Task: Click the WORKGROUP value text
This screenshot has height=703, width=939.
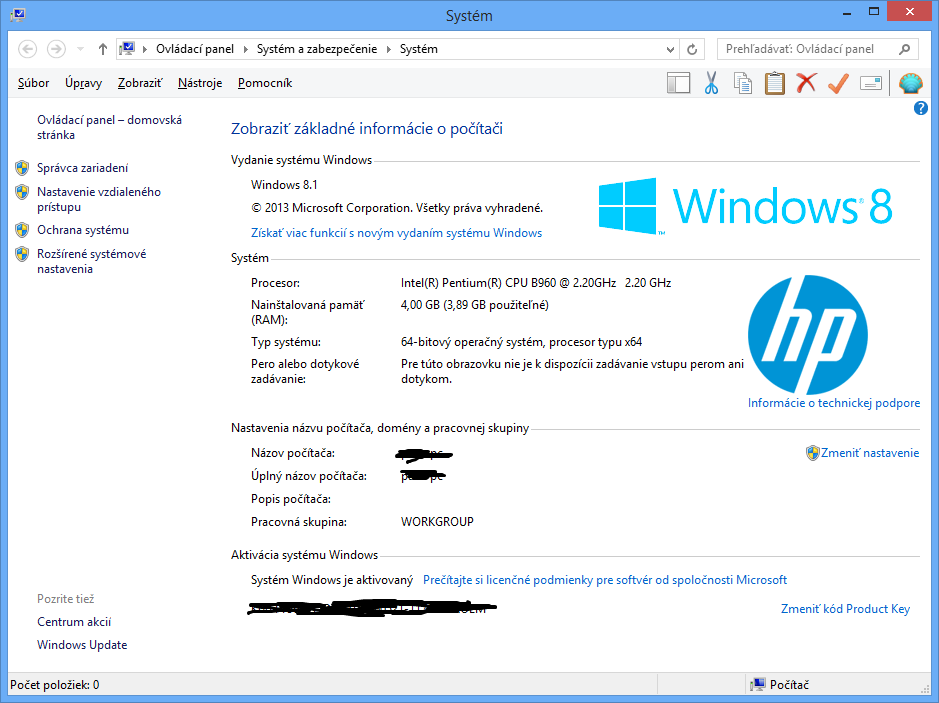Action: click(x=437, y=522)
